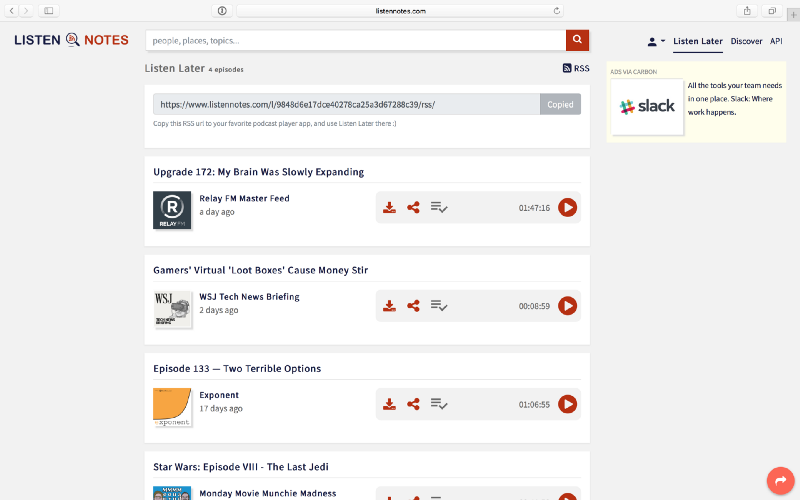Share the Upgrade 172 episode
Viewport: 800px width, 500px height.
pos(413,207)
